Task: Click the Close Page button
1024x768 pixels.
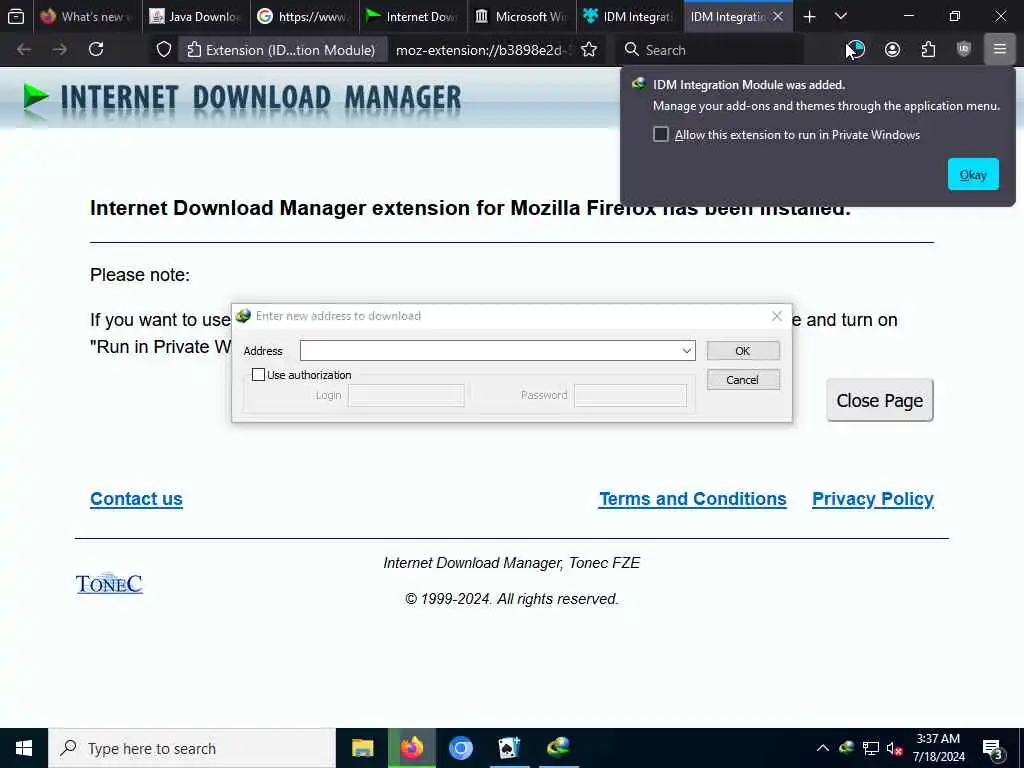Action: (880, 400)
